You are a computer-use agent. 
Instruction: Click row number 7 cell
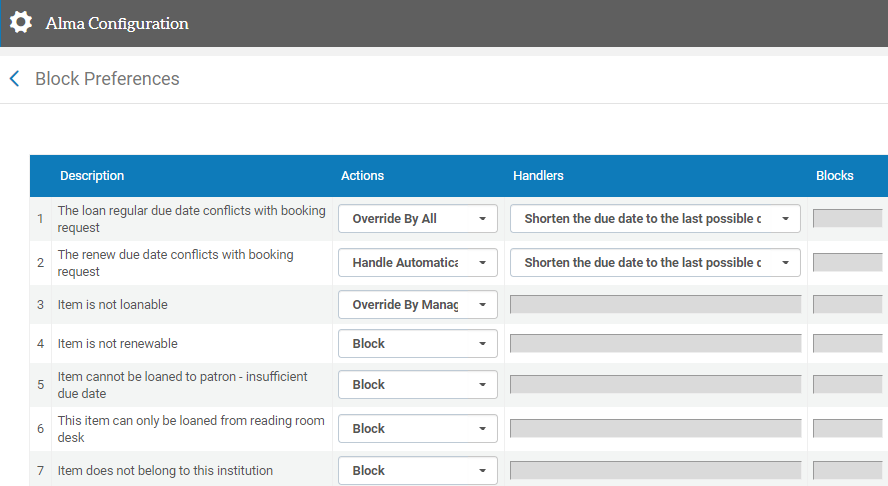pos(40,471)
